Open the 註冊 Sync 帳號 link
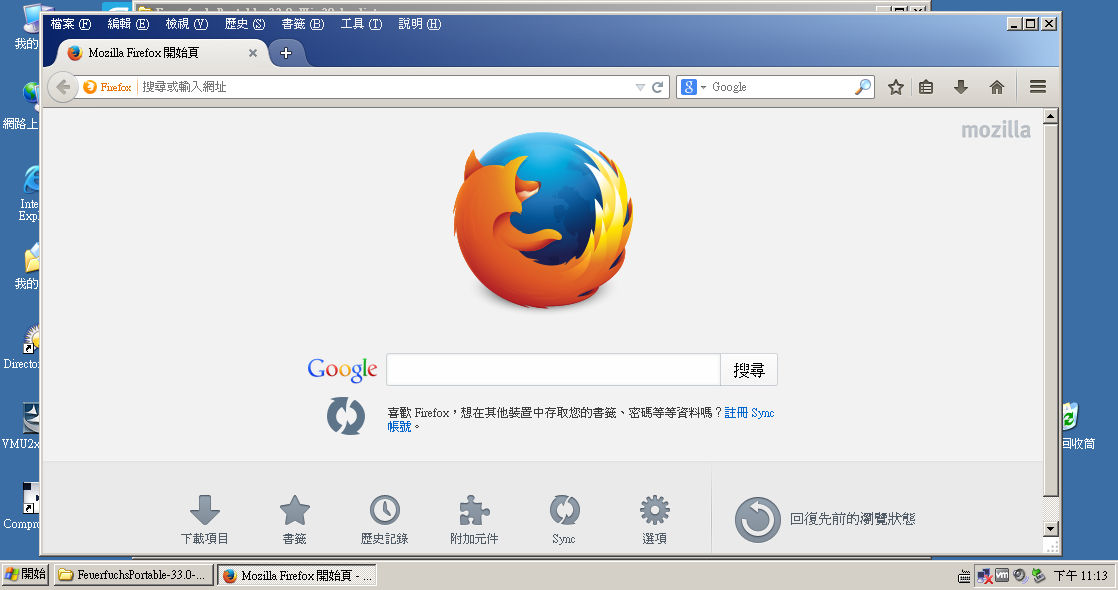Image resolution: width=1118 pixels, height=590 pixels. coord(749,413)
